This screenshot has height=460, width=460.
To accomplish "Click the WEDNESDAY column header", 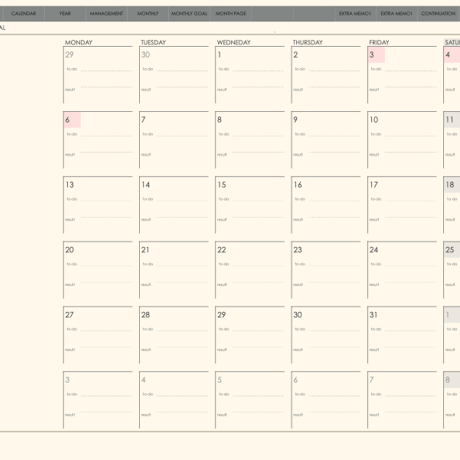I will tap(234, 42).
